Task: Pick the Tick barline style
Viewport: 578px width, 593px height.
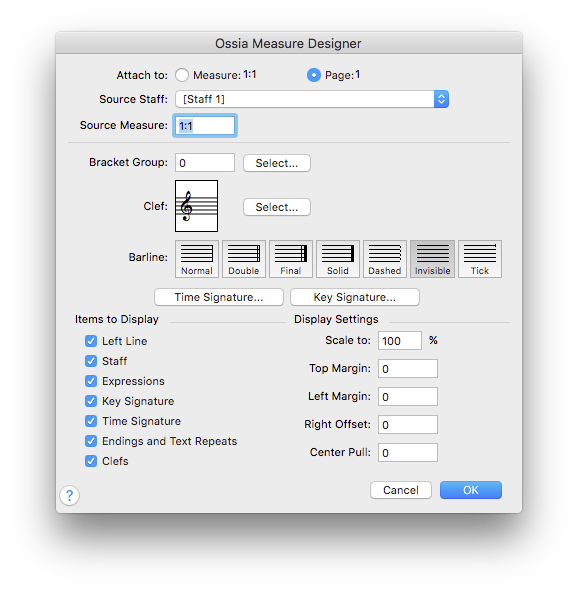Action: click(x=480, y=259)
